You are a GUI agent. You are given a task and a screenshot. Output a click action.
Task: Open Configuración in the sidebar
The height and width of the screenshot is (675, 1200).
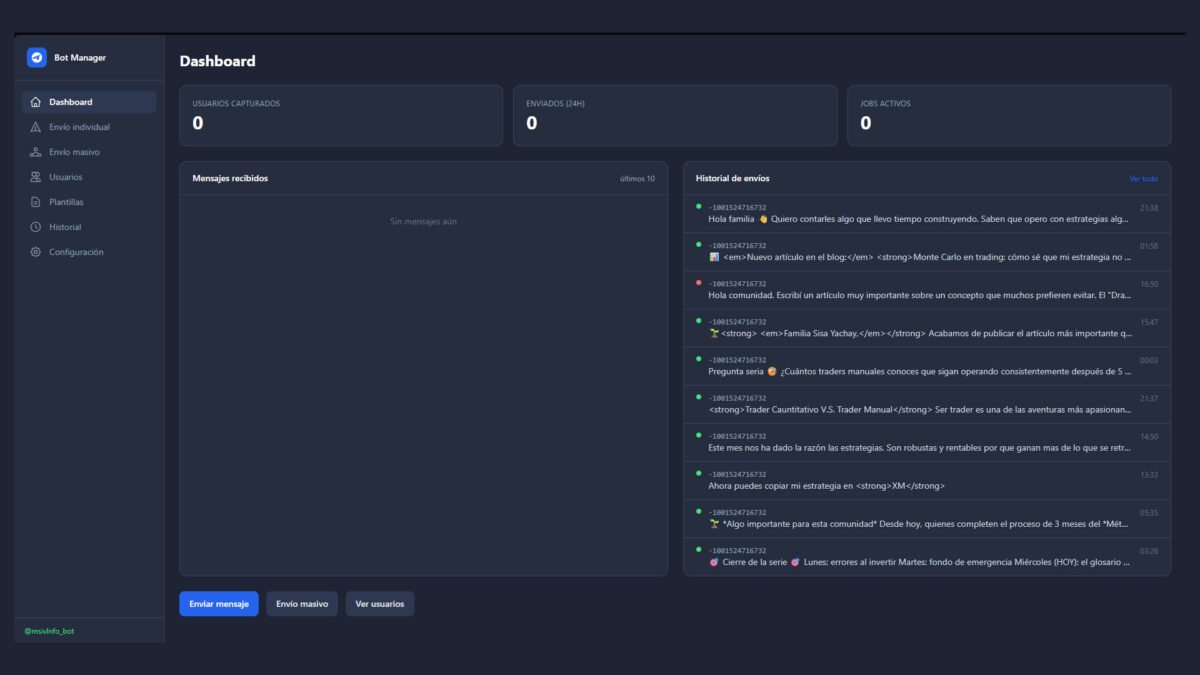coord(89,252)
